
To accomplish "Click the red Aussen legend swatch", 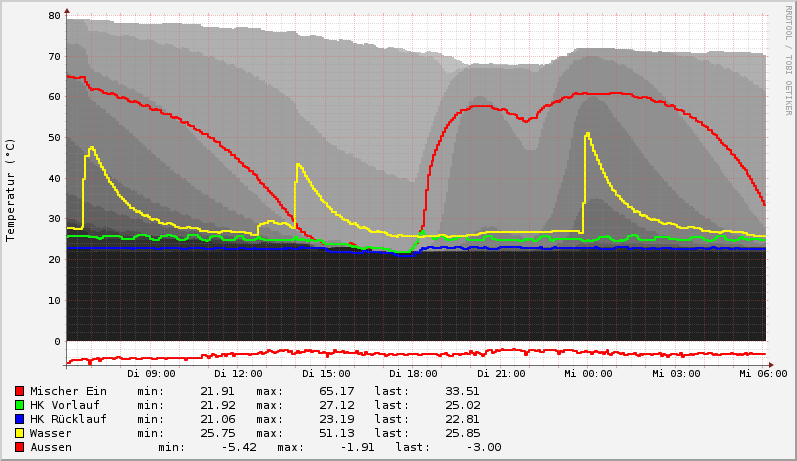I will [x=19, y=447].
